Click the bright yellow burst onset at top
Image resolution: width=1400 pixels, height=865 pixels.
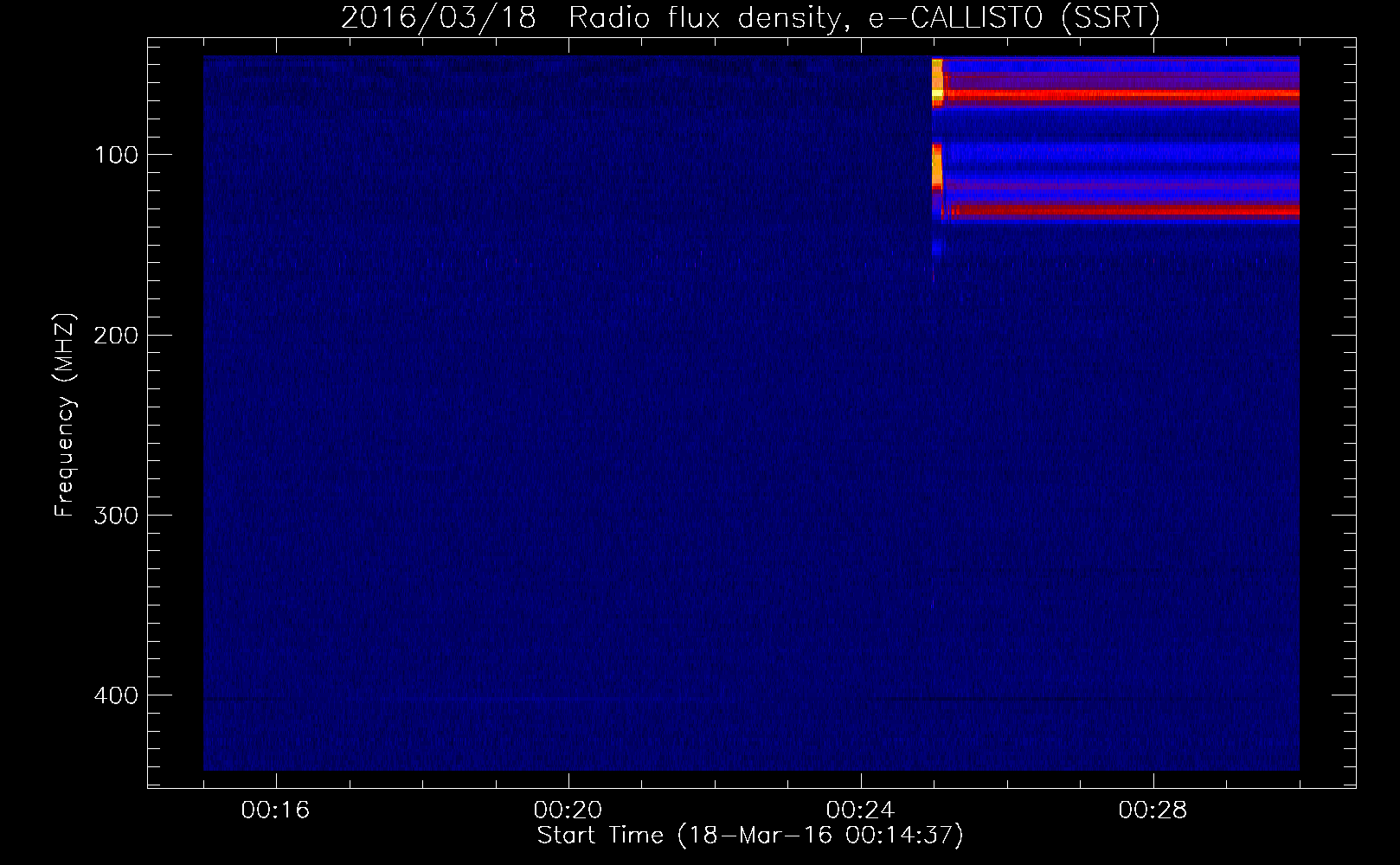[x=937, y=81]
